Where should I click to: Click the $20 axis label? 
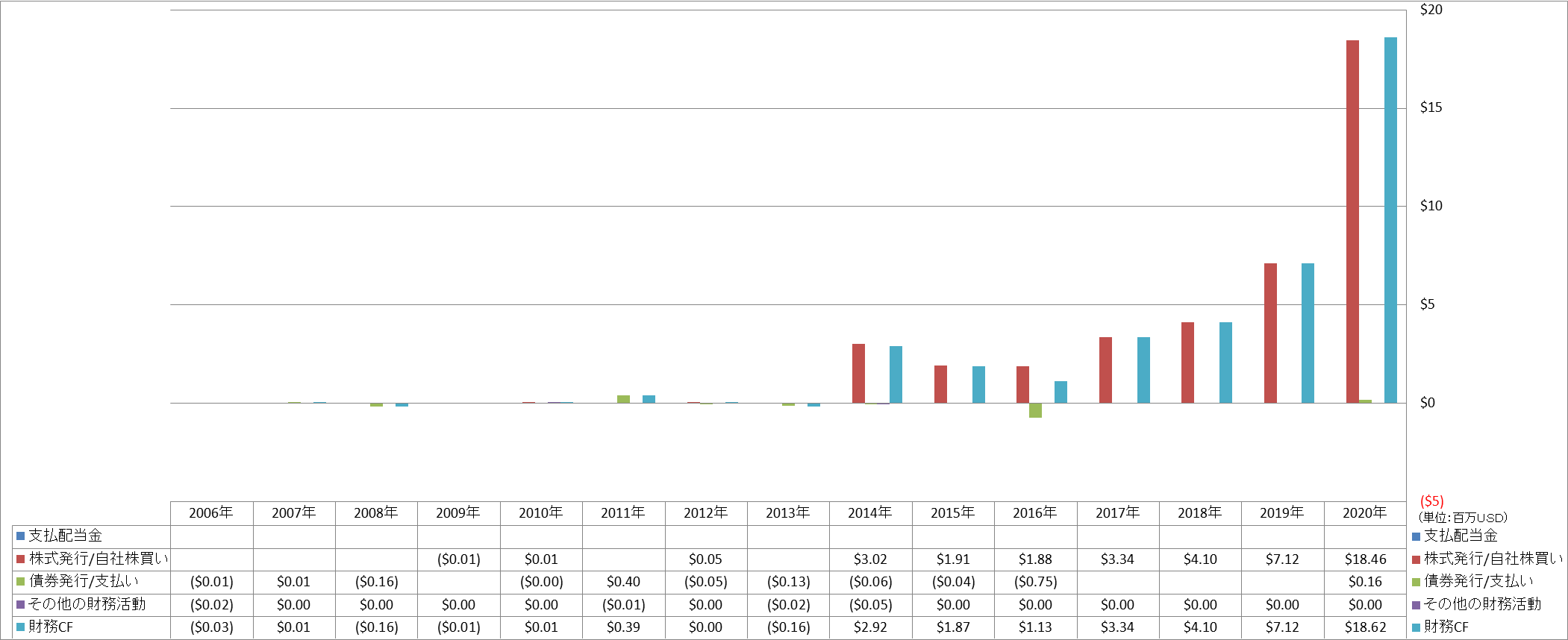click(x=1431, y=10)
